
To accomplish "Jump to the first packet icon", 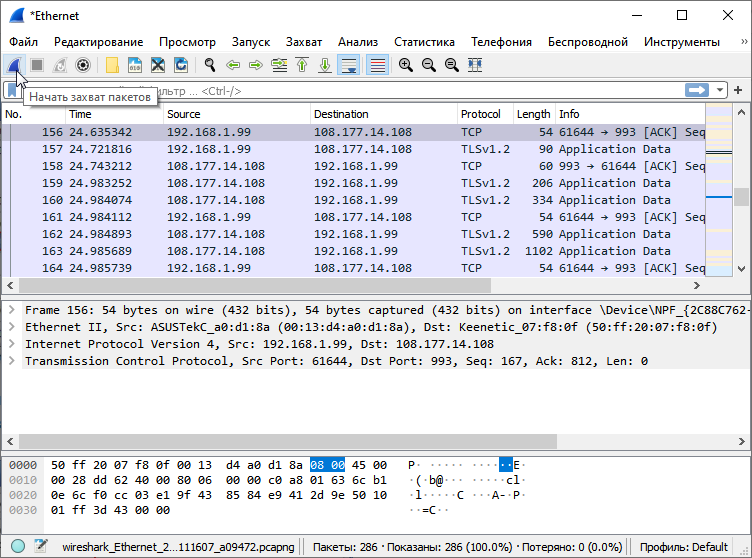I will coord(302,65).
